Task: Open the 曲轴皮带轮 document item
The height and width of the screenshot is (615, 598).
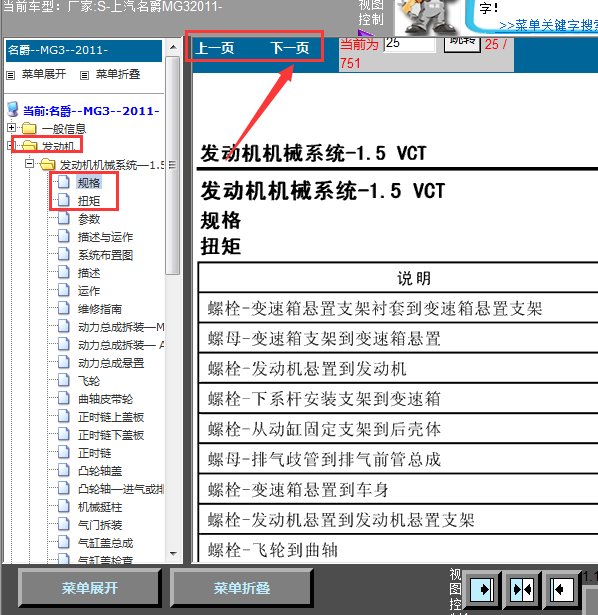Action: (105, 399)
